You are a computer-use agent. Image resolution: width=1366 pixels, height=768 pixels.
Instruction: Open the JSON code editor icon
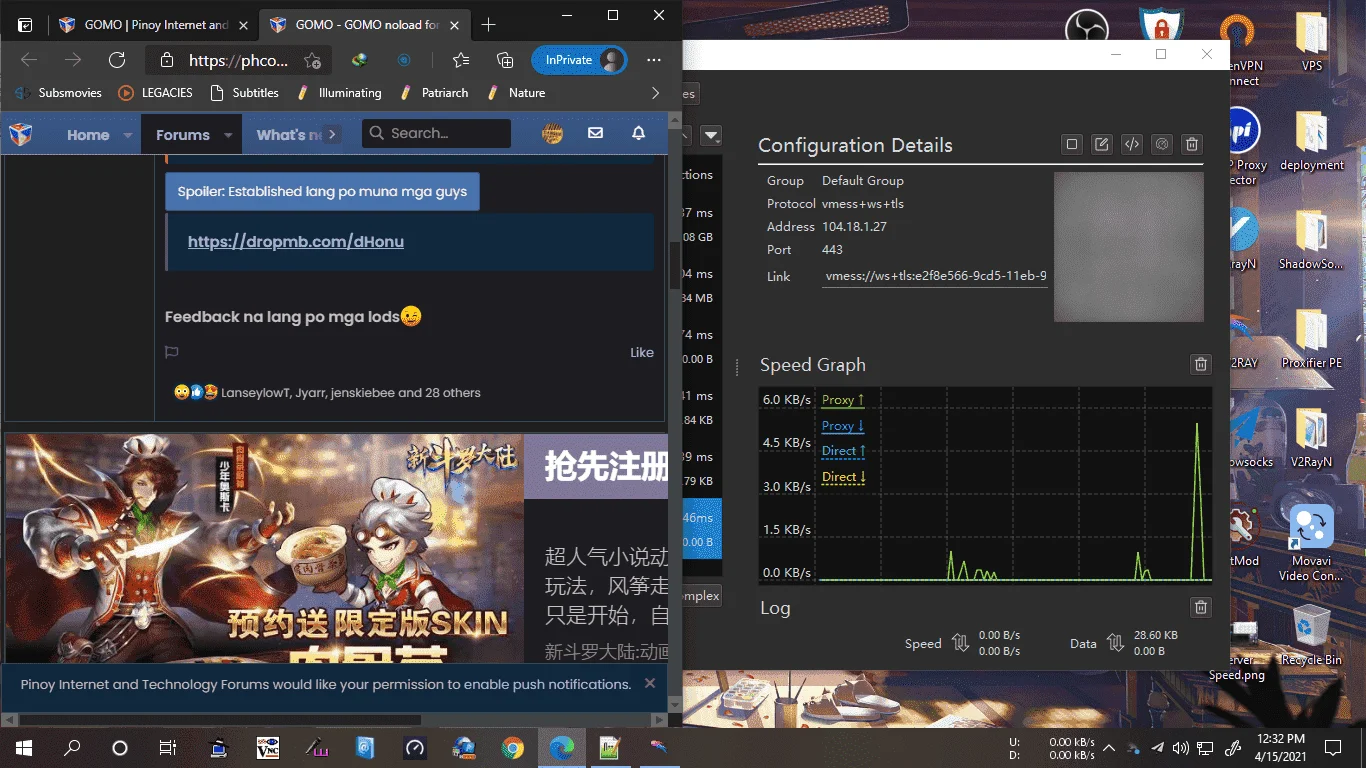point(1131,144)
